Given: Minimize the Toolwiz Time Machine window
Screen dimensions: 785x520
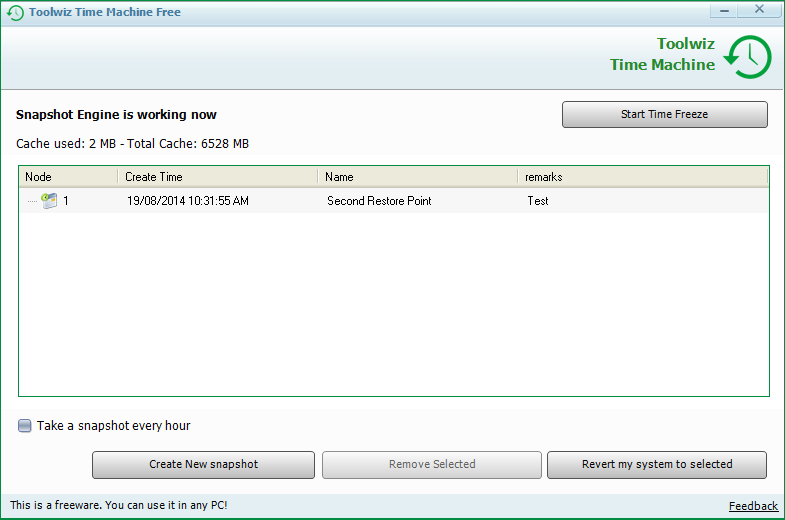Looking at the screenshot, I should coord(724,10).
